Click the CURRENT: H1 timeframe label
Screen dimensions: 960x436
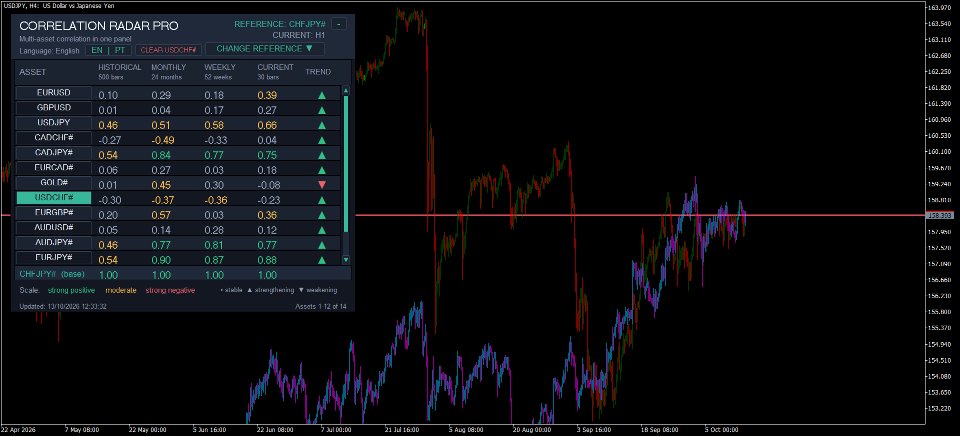point(299,36)
